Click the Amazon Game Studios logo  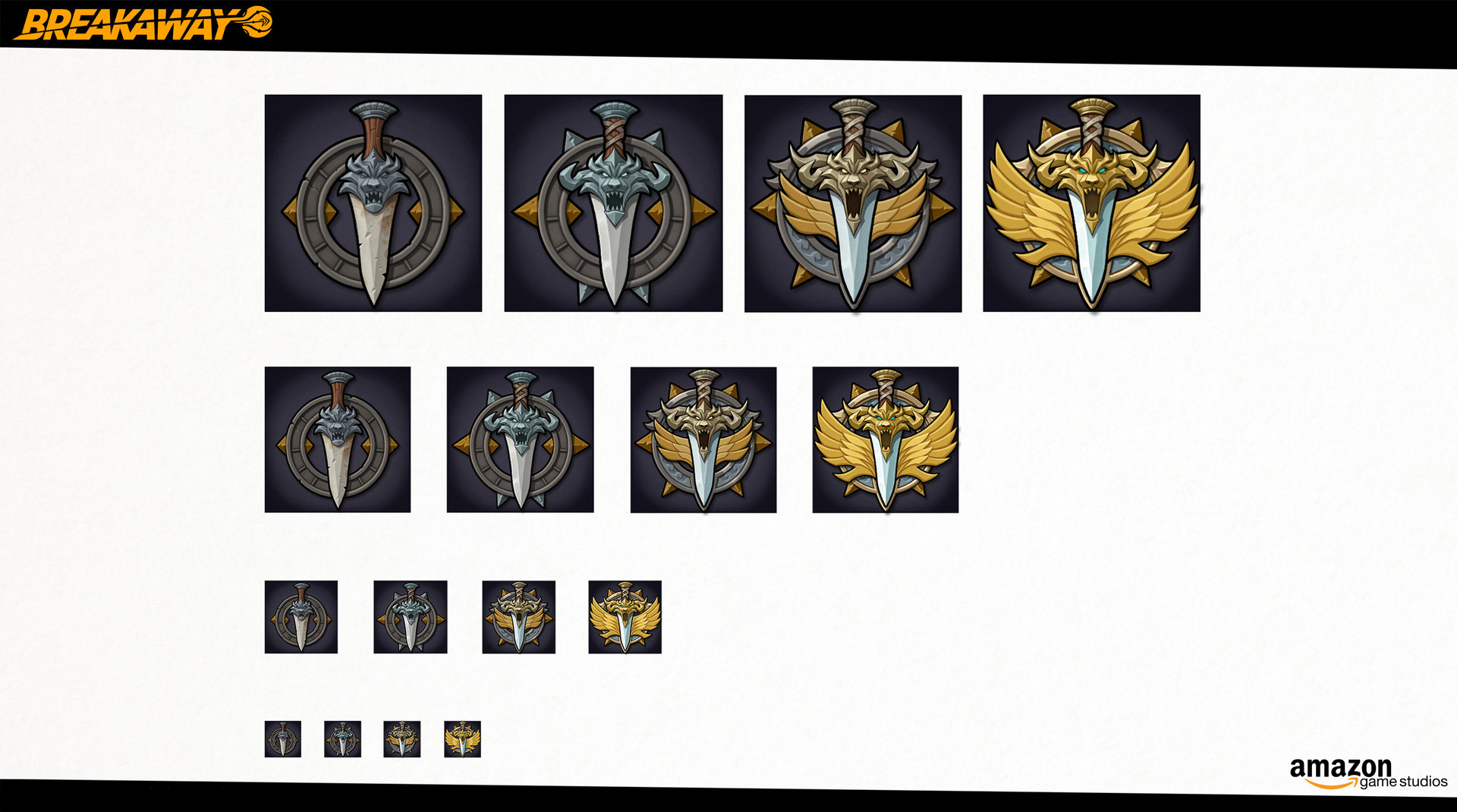pyautogui.click(x=1368, y=773)
